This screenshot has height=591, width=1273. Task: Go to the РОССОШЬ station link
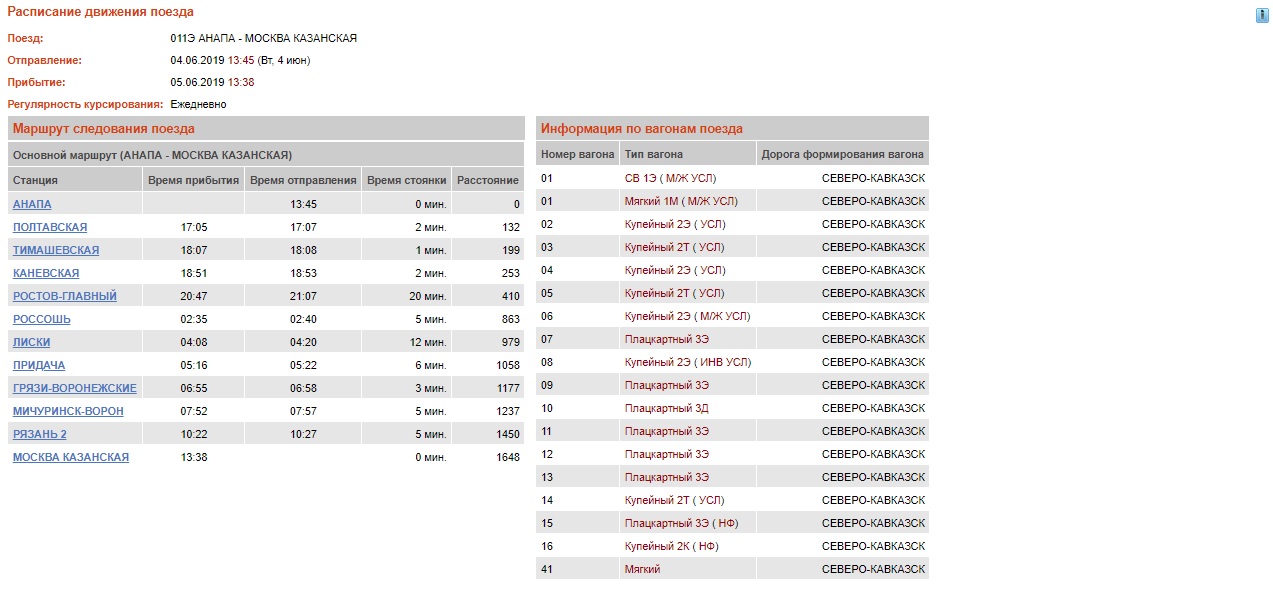click(x=42, y=319)
